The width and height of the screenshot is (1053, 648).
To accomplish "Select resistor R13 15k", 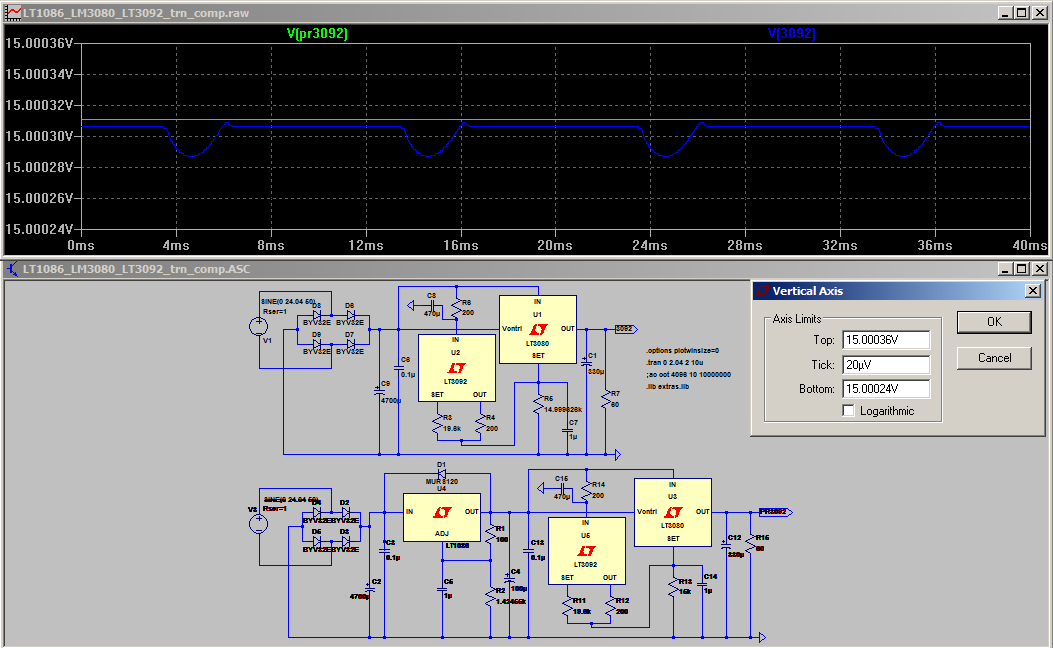I will click(x=674, y=588).
